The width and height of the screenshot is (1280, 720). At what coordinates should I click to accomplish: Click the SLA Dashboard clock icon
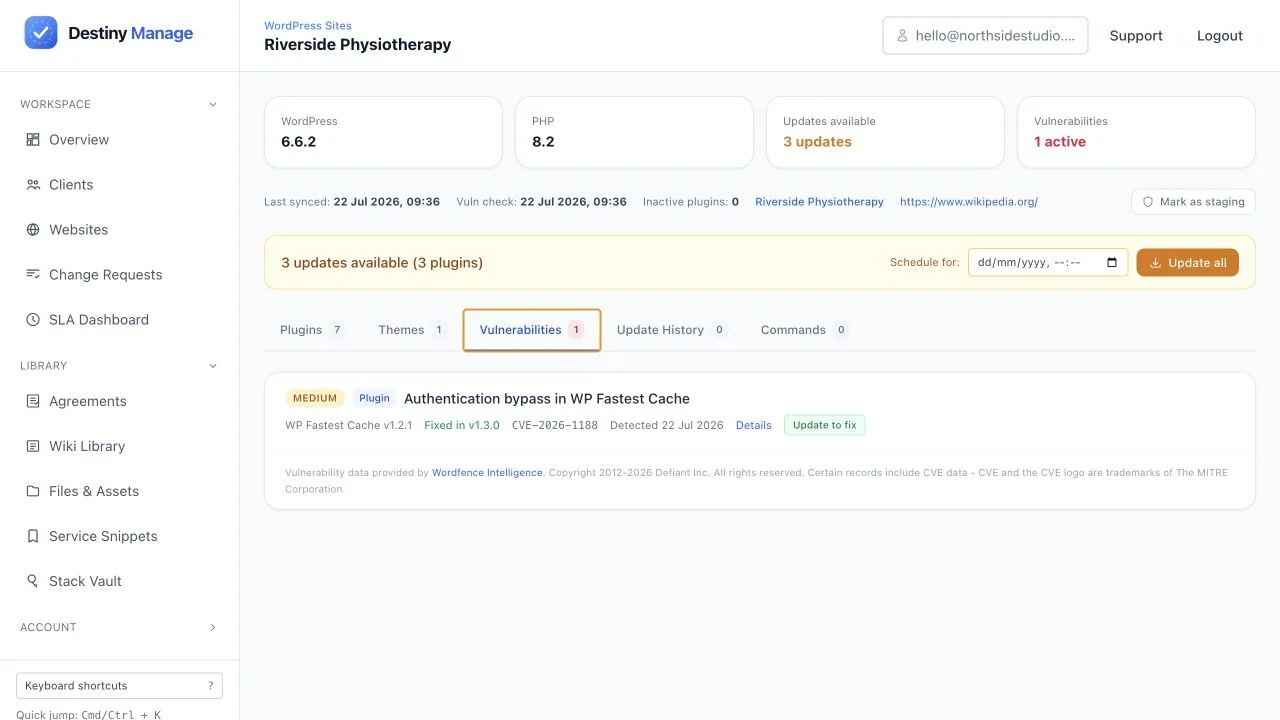point(33,320)
